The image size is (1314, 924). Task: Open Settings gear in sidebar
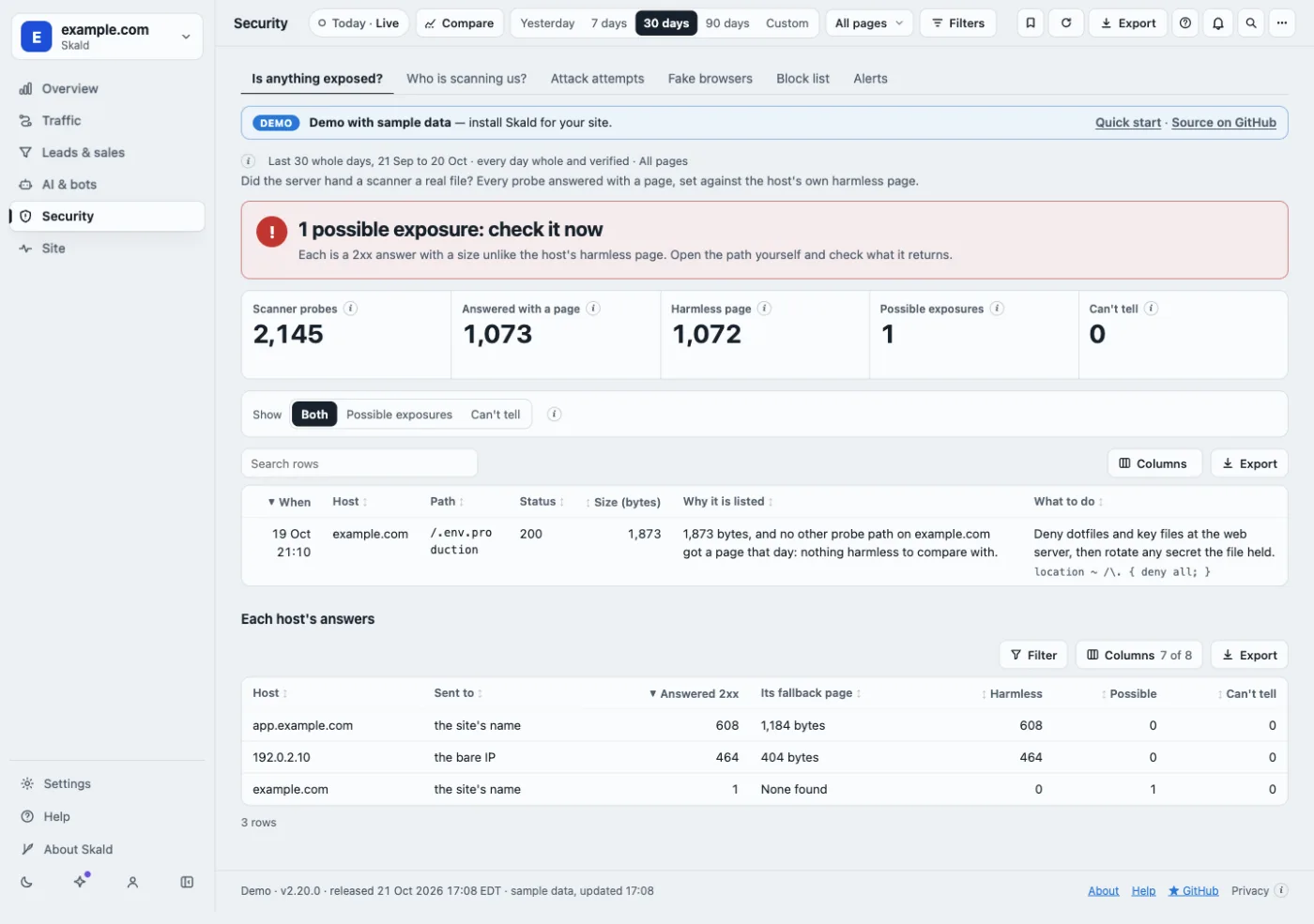click(x=107, y=783)
